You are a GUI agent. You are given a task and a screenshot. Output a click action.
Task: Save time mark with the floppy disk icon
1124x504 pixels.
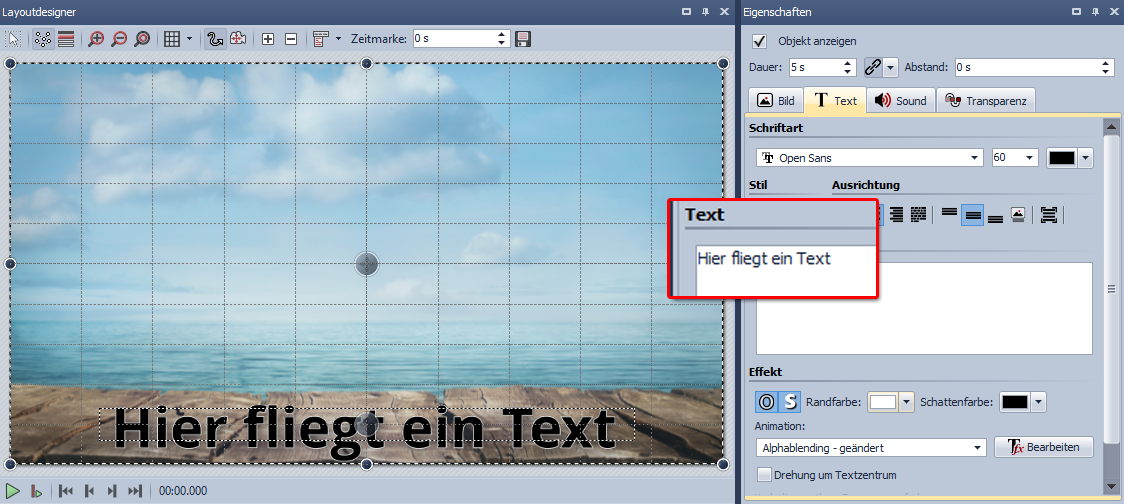[x=523, y=39]
